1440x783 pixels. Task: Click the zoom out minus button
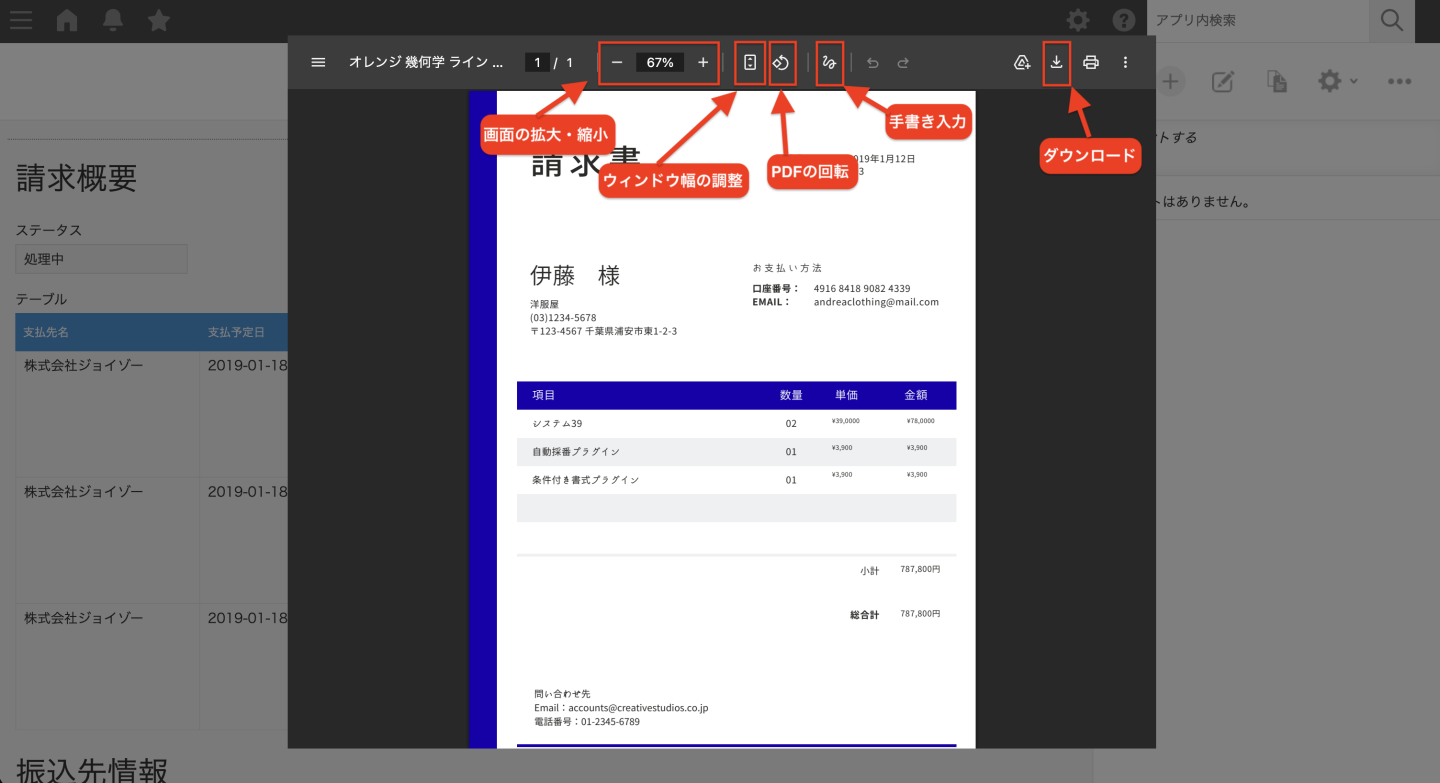click(x=617, y=62)
